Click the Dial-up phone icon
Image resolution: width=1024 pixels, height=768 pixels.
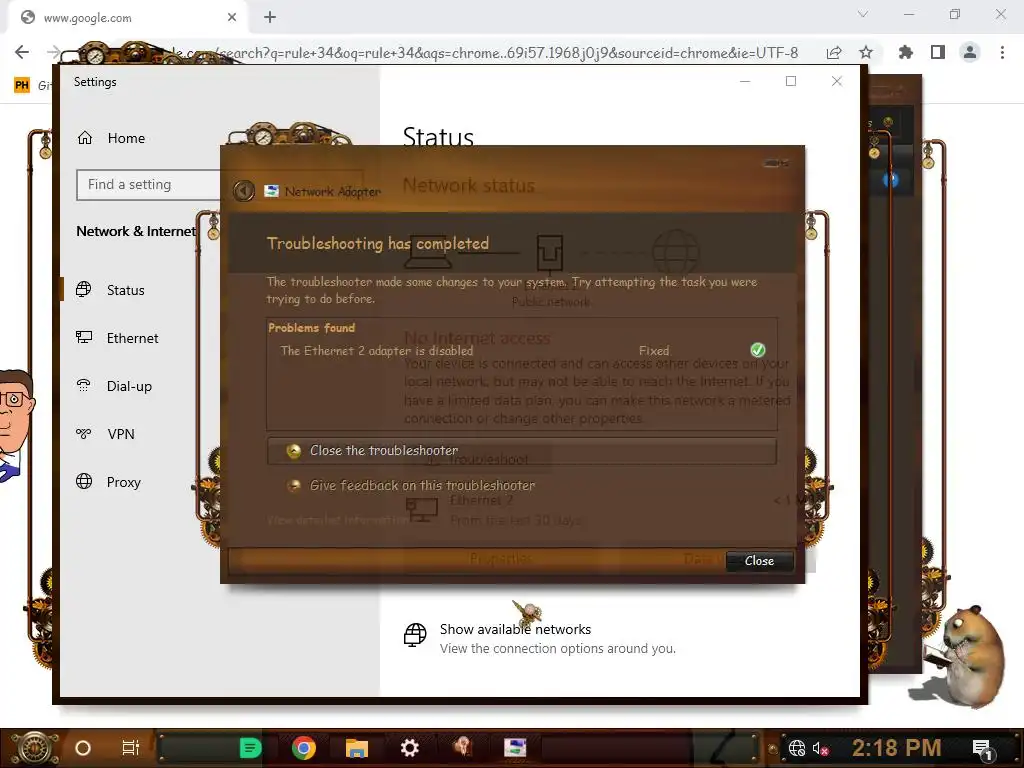click(84, 386)
